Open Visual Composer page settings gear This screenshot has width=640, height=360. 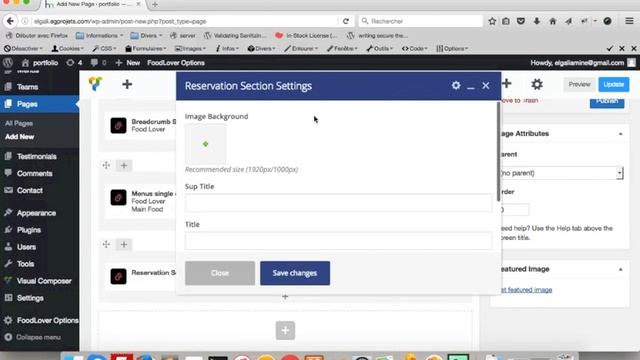tap(537, 84)
